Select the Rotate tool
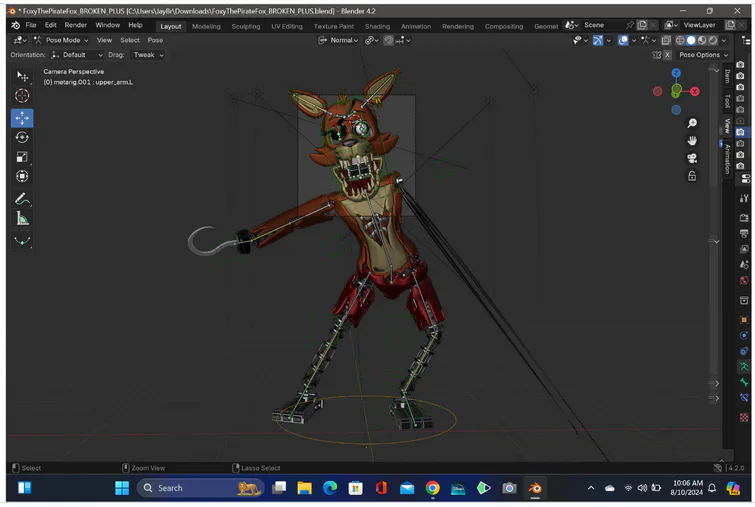 click(22, 138)
